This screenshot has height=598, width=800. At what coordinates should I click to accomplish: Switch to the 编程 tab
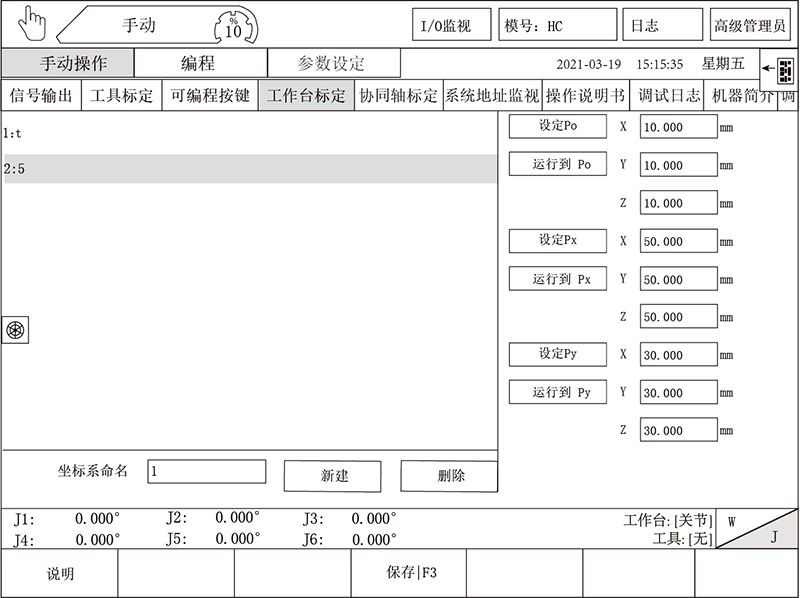coord(198,61)
